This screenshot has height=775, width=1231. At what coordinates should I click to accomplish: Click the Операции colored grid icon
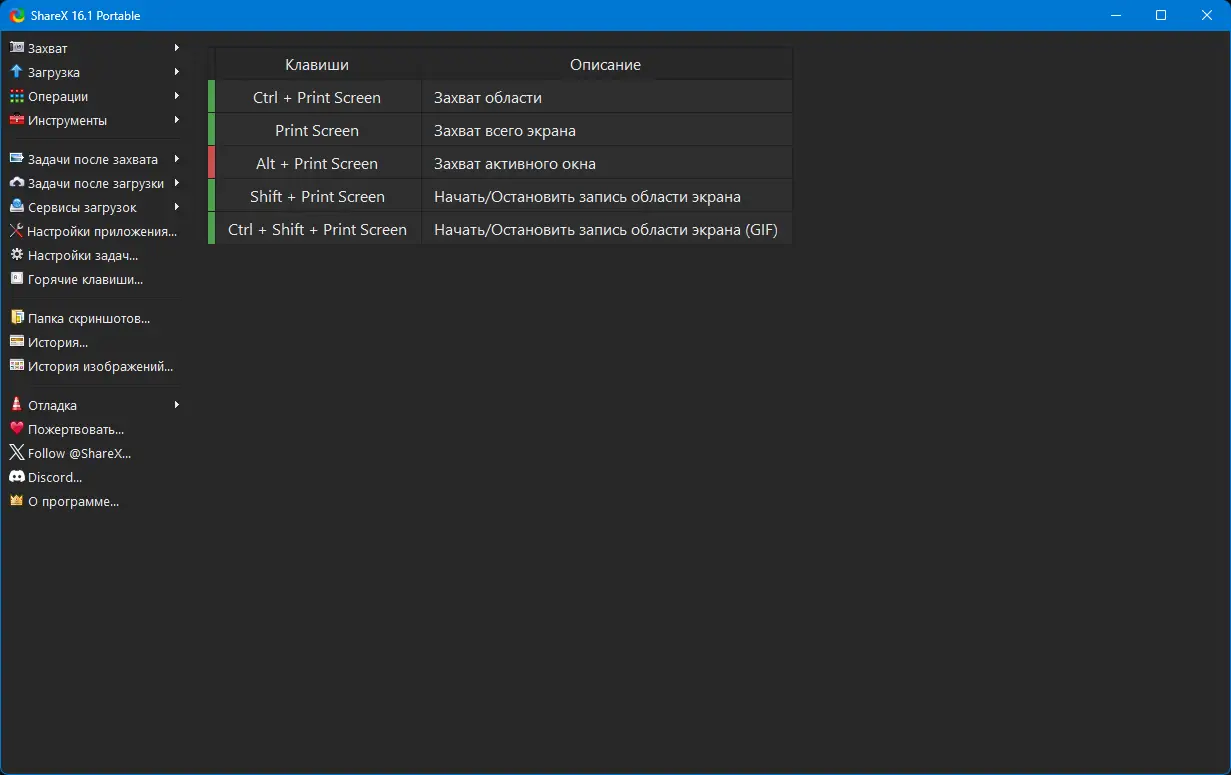pyautogui.click(x=16, y=96)
